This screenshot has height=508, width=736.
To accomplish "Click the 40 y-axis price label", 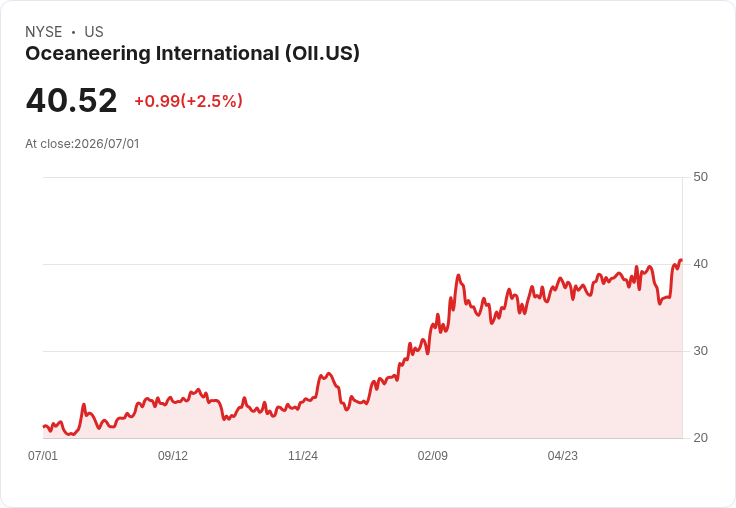I will pyautogui.click(x=700, y=264).
